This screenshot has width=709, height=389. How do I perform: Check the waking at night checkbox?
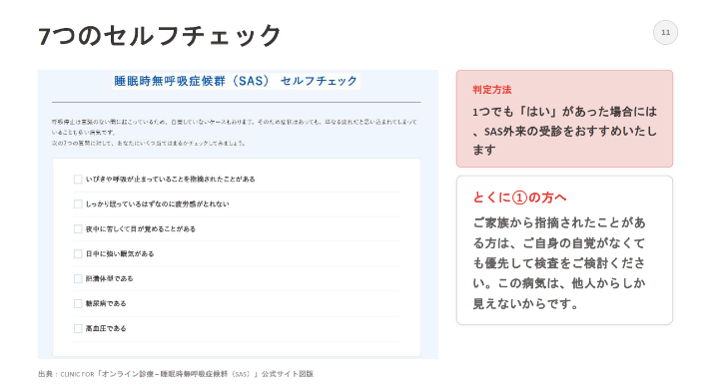[78, 229]
